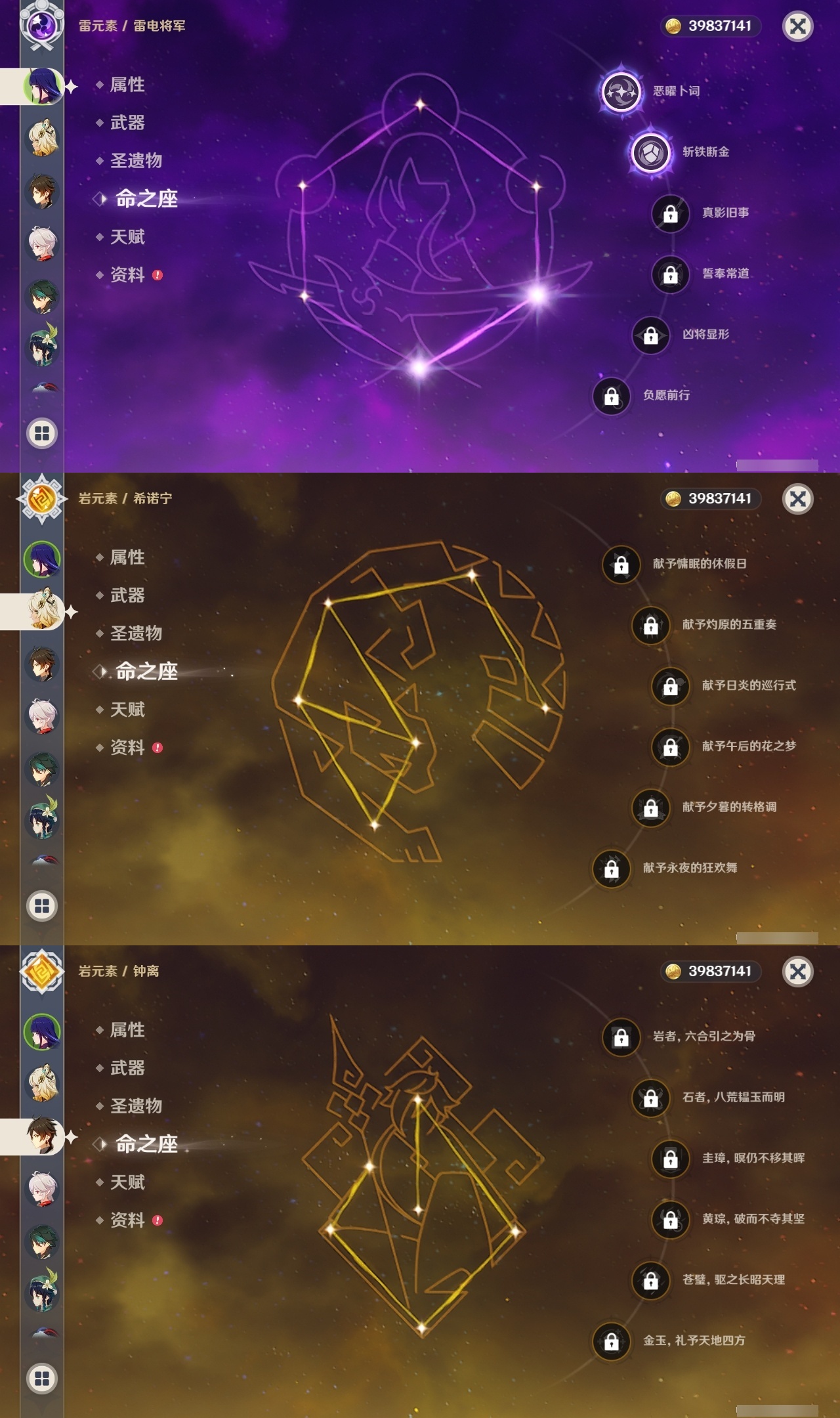Pick the white-haired character portrait in 钟离 sidebar
This screenshot has height=1418, width=840.
coord(43,1189)
